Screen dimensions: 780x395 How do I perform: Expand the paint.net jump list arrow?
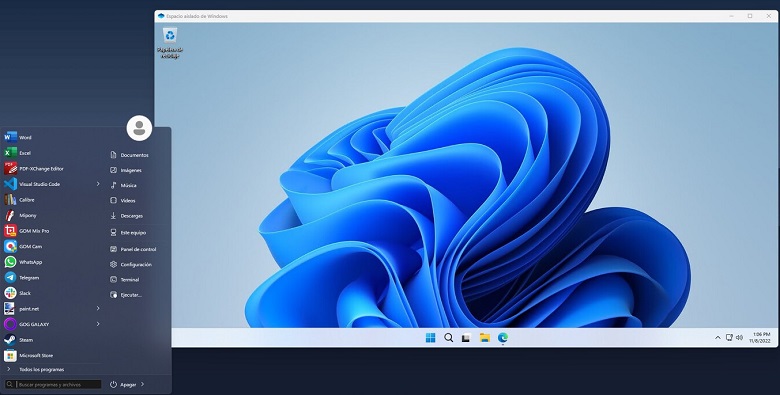click(98, 308)
